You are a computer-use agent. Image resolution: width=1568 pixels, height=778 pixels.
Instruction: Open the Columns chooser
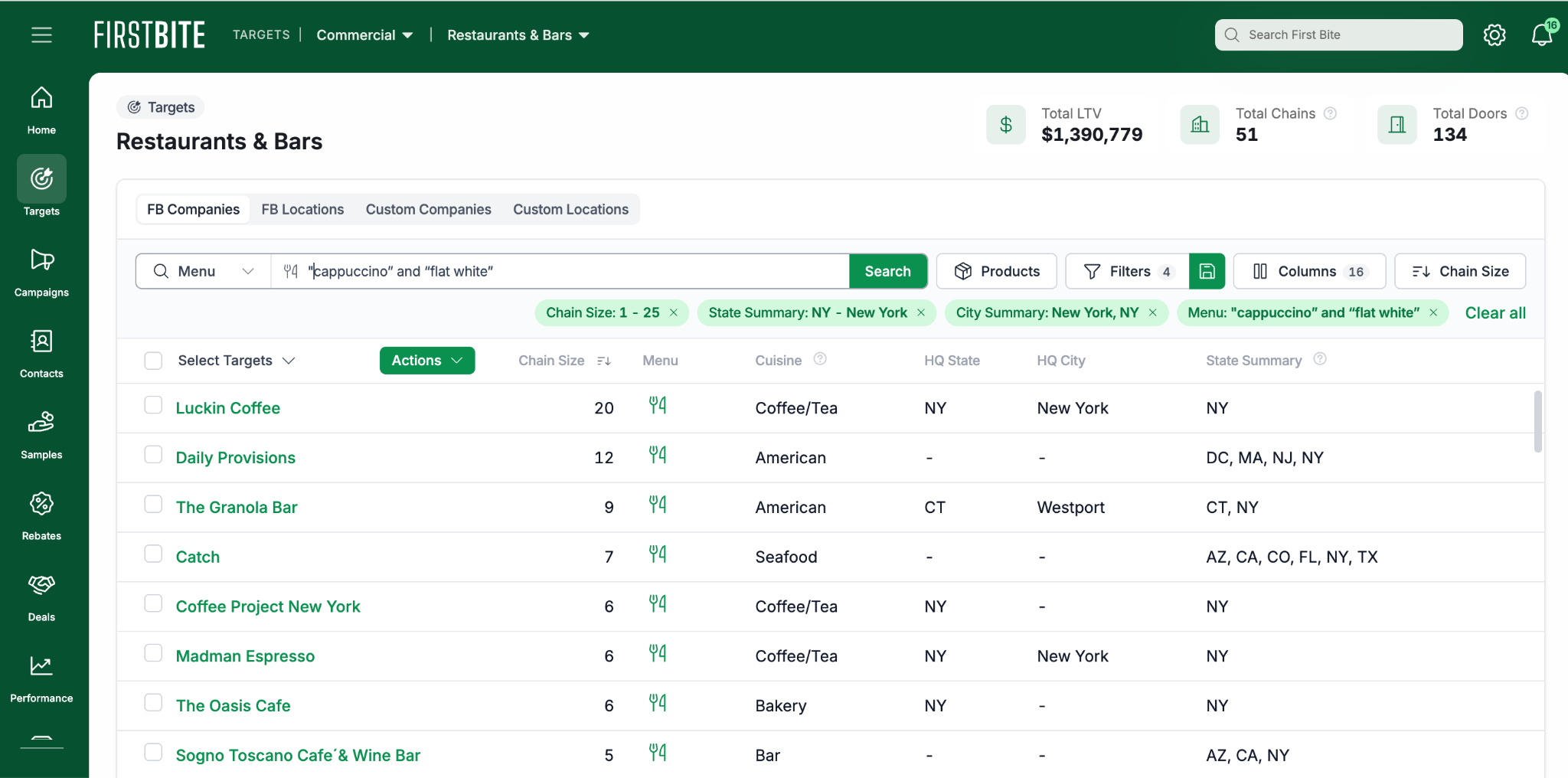click(x=1309, y=271)
